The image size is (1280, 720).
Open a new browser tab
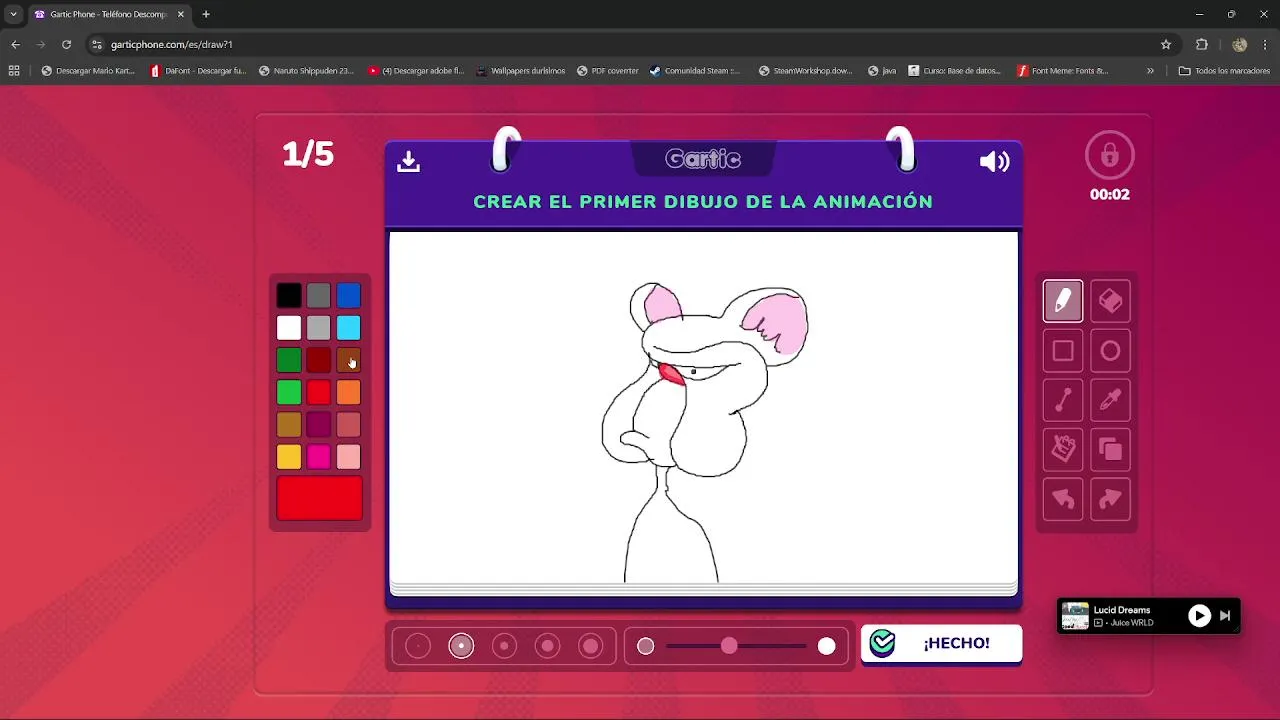(x=206, y=14)
